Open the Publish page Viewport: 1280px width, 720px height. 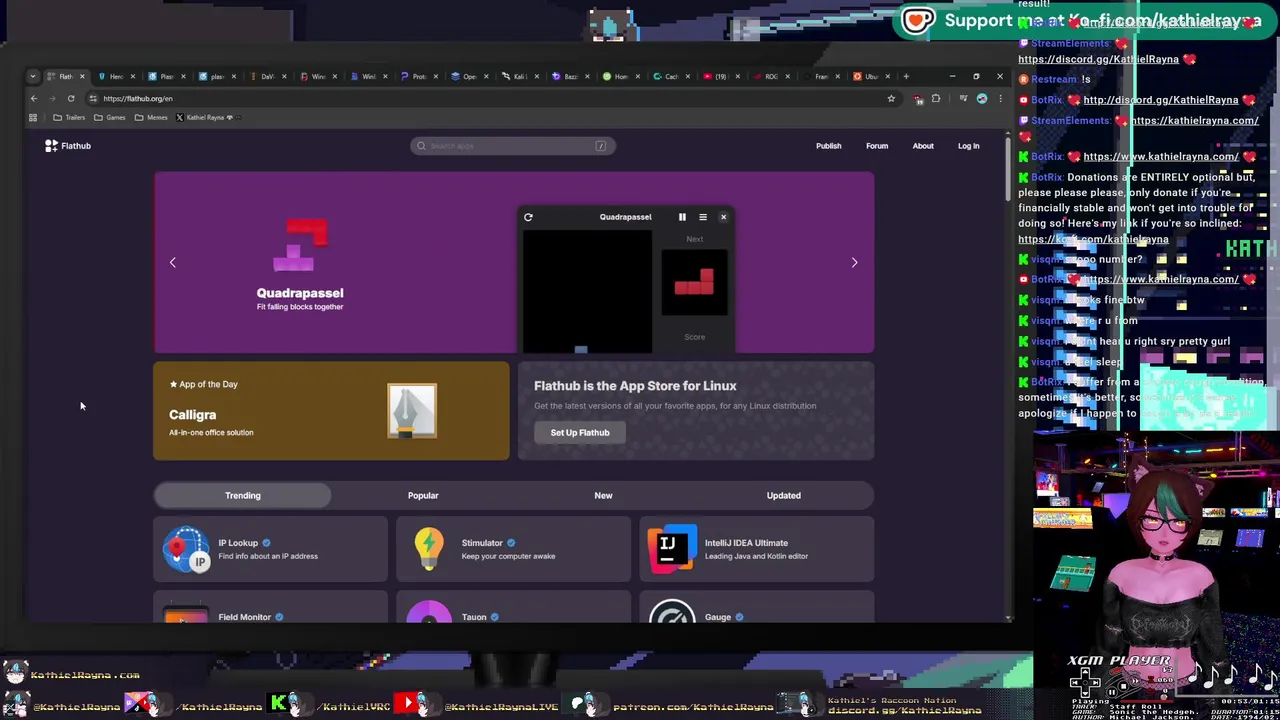point(828,146)
